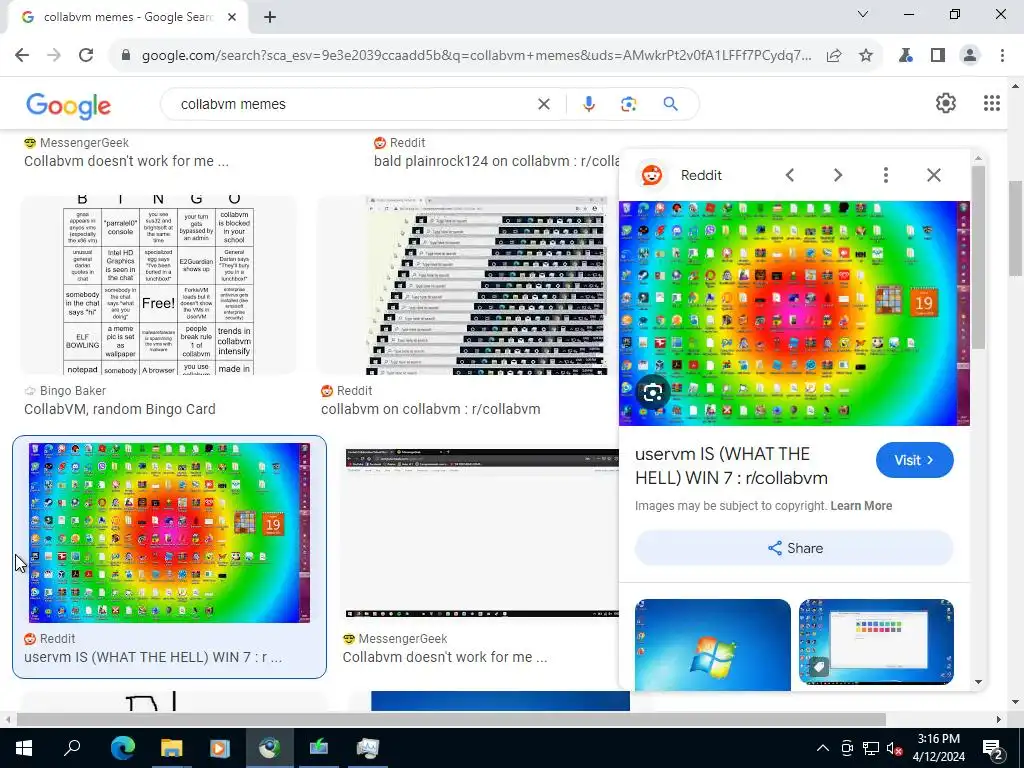Open the tab search chevron
1024x768 pixels.
pos(863,14)
